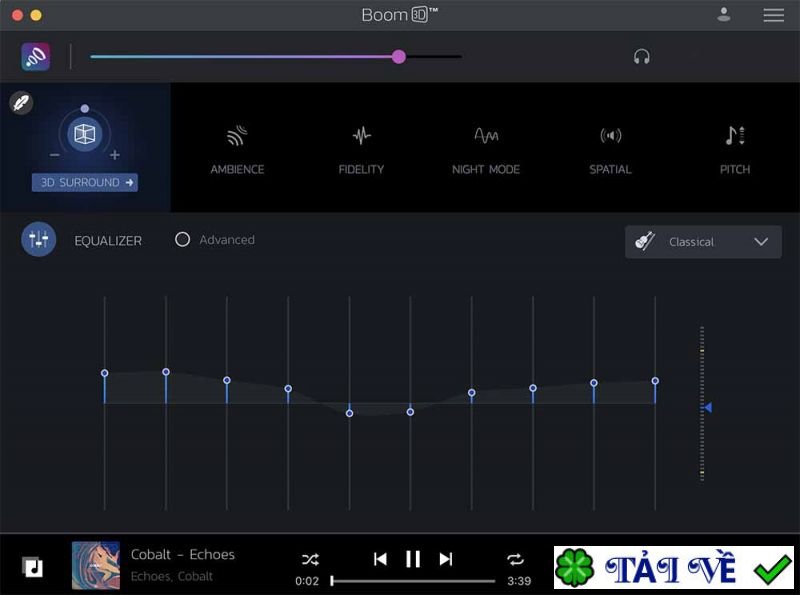Select the Advanced equalizer radio button

[x=182, y=239]
